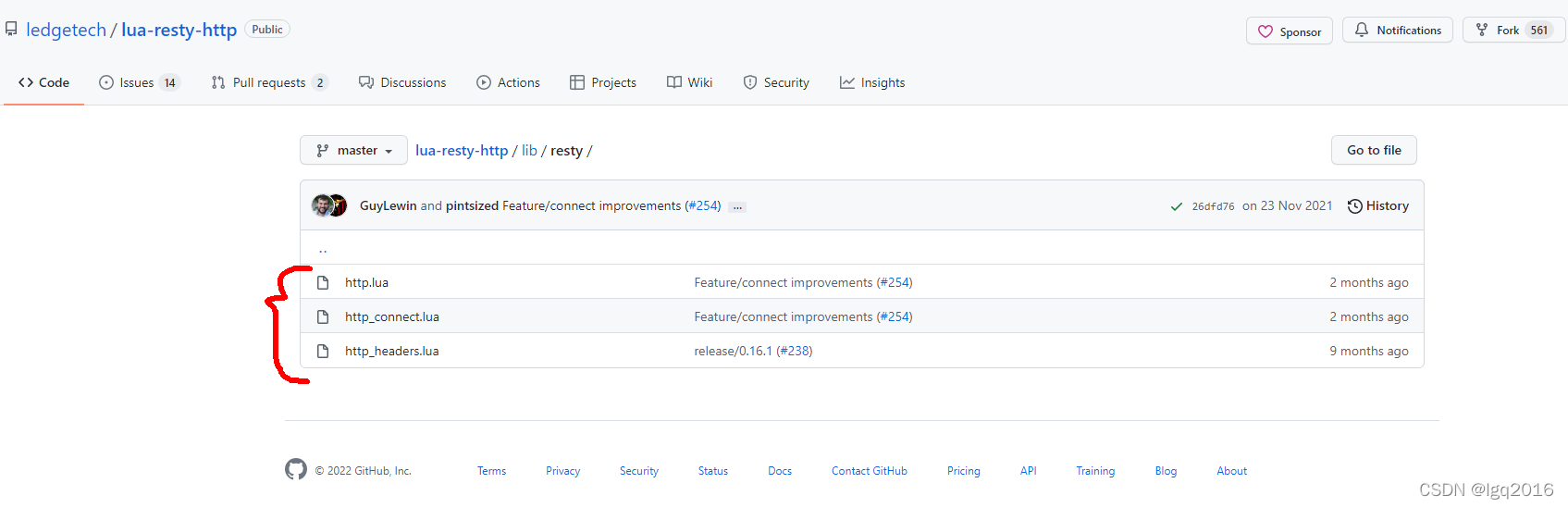
Task: View commit History
Action: pyautogui.click(x=1378, y=205)
